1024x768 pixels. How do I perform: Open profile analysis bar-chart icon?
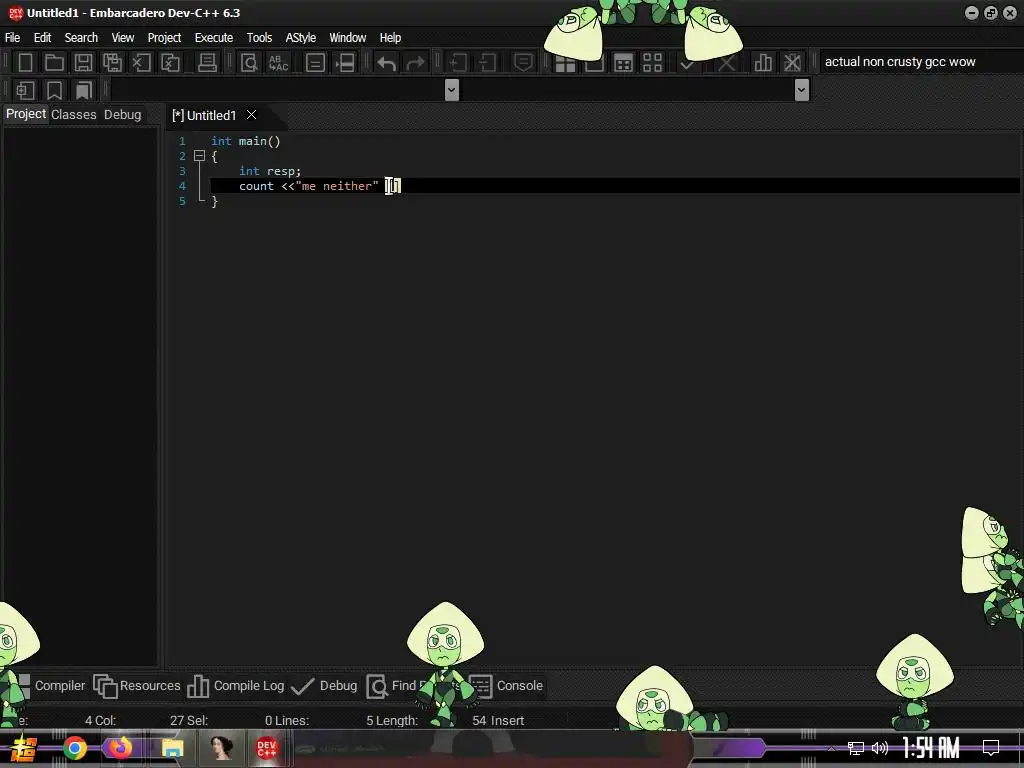[763, 63]
